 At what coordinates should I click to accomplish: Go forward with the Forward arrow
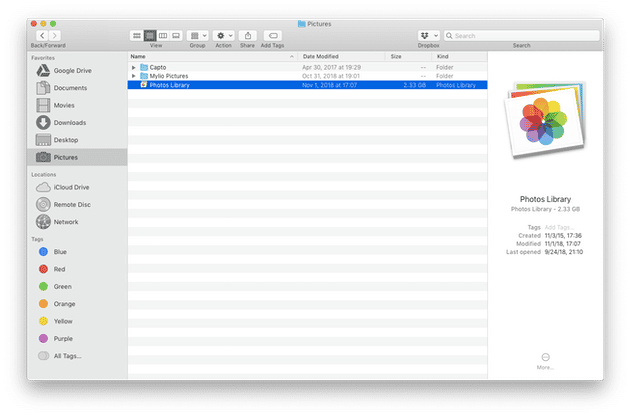point(55,35)
